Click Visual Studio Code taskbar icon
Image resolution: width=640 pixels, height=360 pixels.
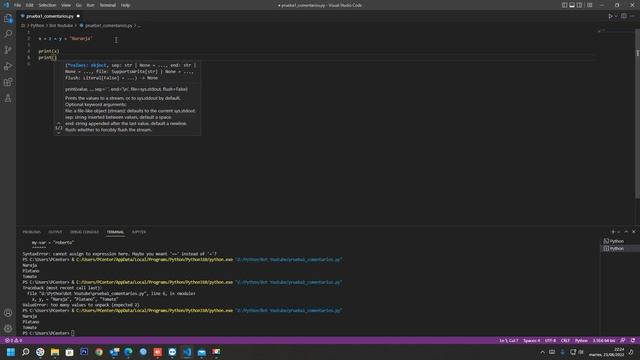(x=187, y=352)
